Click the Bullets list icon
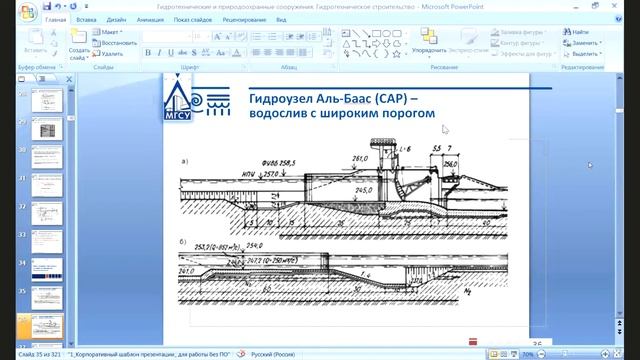 pos(257,37)
